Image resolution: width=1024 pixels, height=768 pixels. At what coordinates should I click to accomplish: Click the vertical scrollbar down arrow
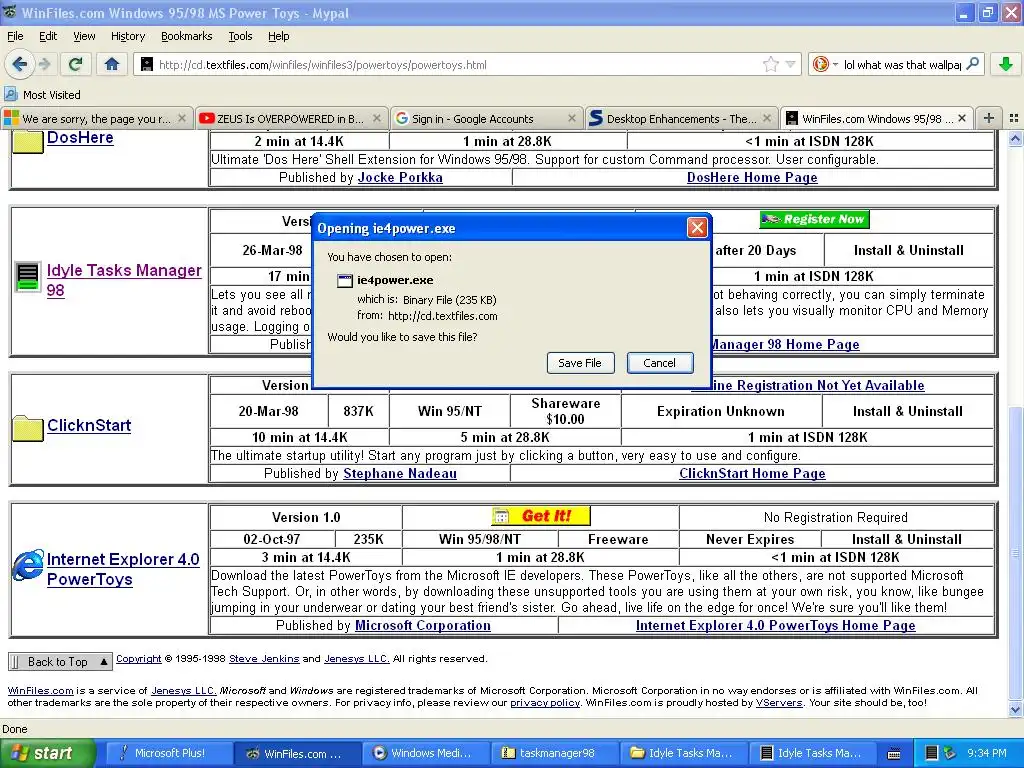click(1015, 709)
